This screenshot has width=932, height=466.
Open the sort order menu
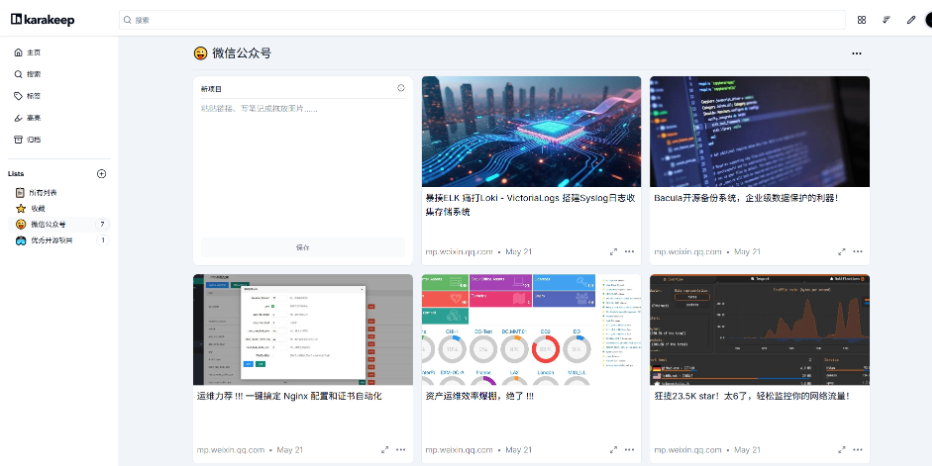(x=886, y=20)
